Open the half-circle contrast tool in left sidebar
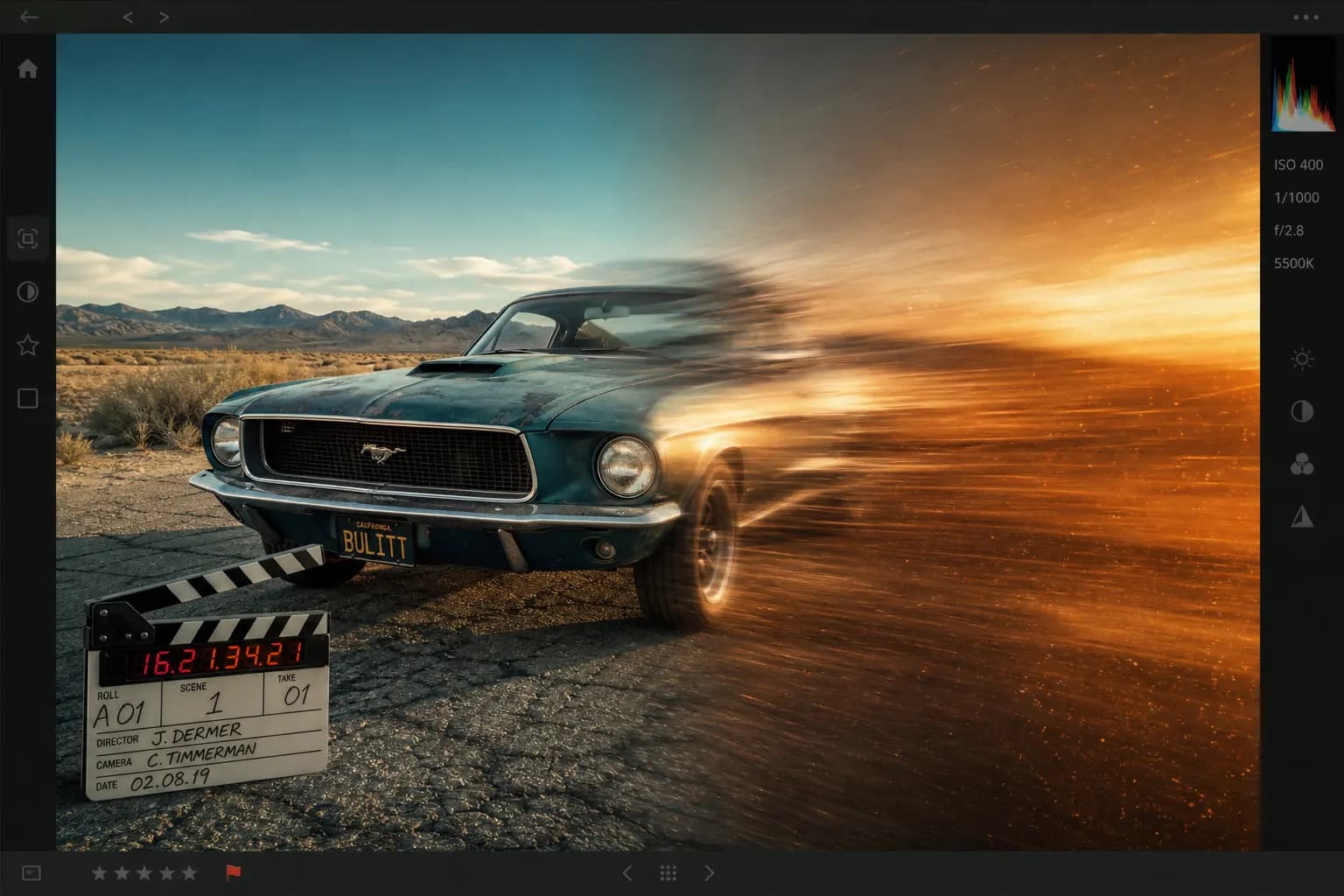 pos(28,291)
